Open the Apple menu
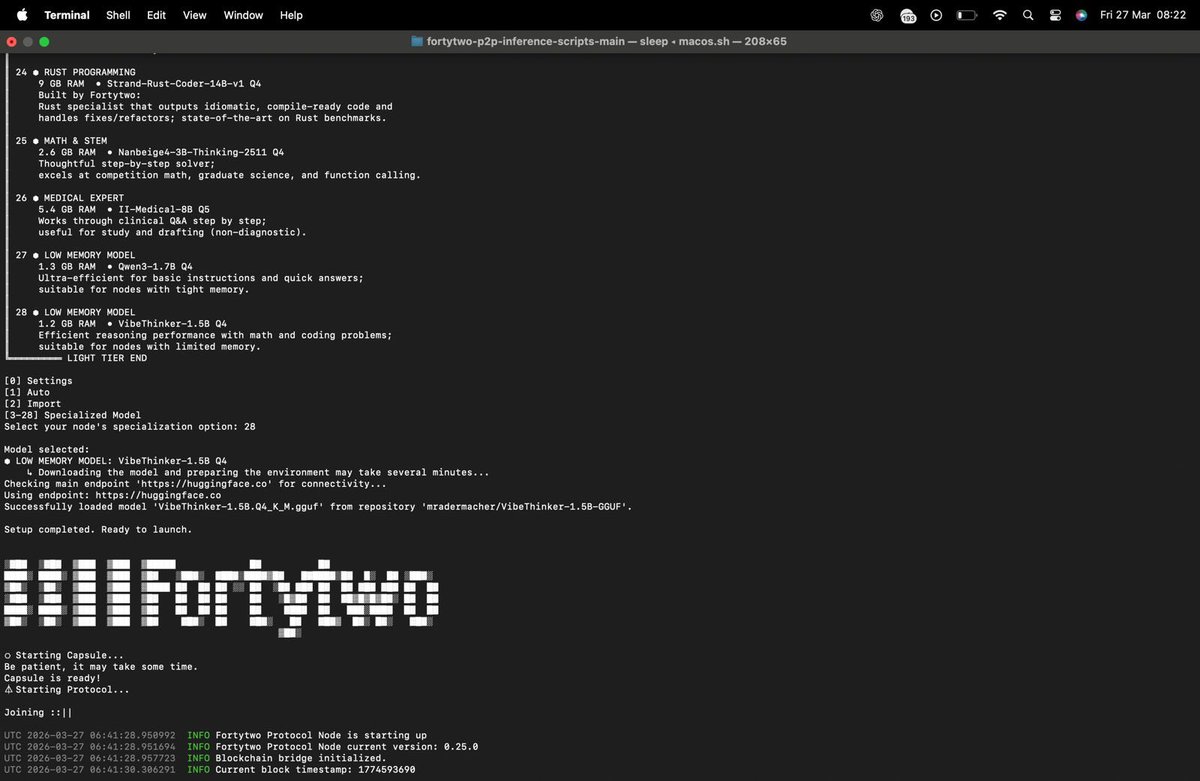Viewport: 1200px width, 781px height. (22, 15)
